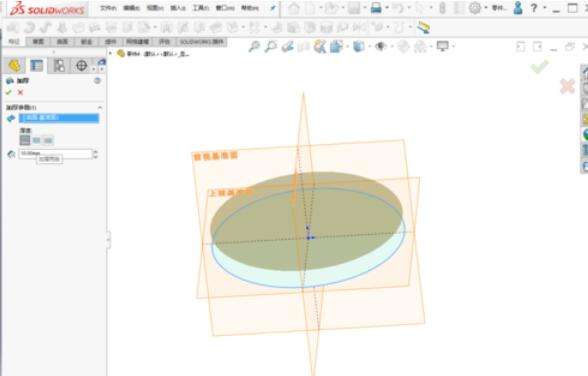
Task: Click the thickness spinner arrows
Action: pyautogui.click(x=96, y=154)
